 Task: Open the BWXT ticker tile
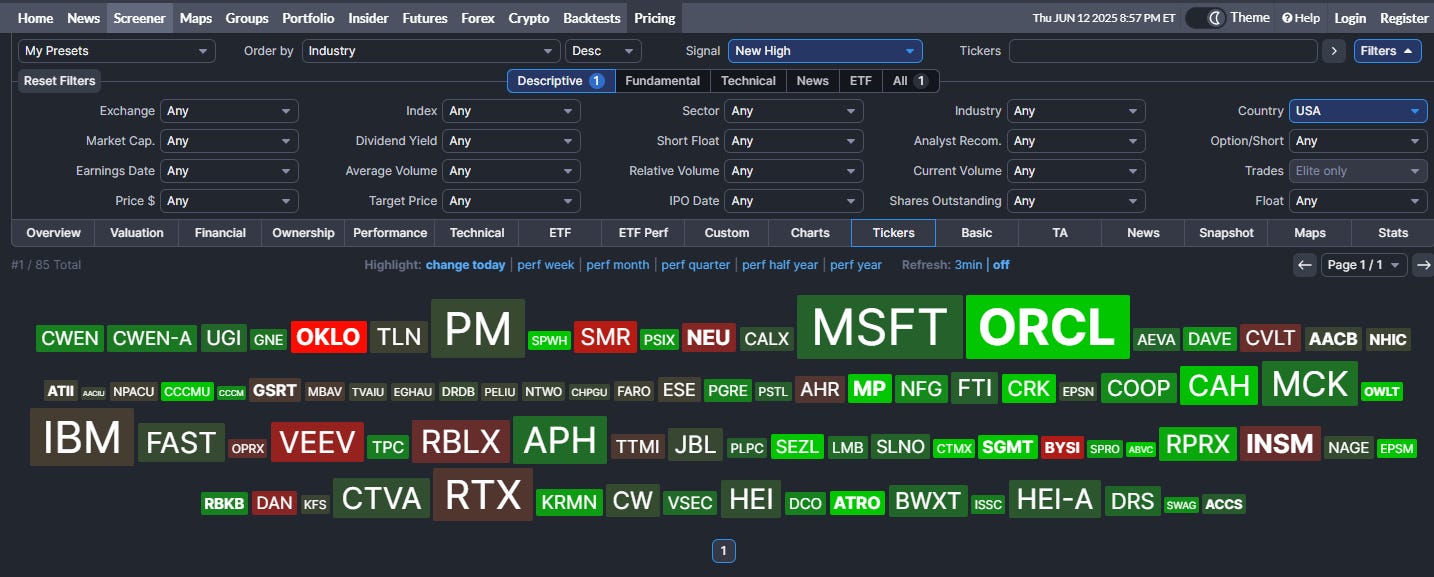(x=928, y=501)
